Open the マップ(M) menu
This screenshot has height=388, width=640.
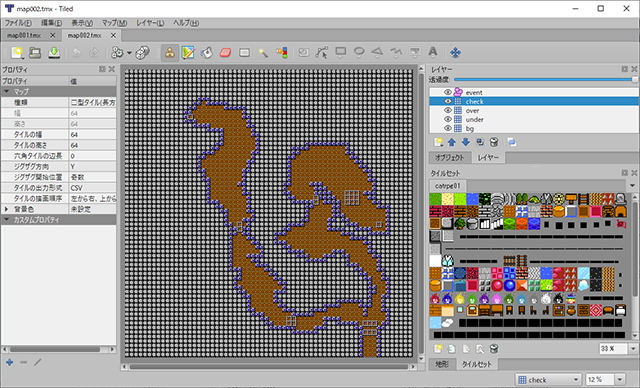114,23
